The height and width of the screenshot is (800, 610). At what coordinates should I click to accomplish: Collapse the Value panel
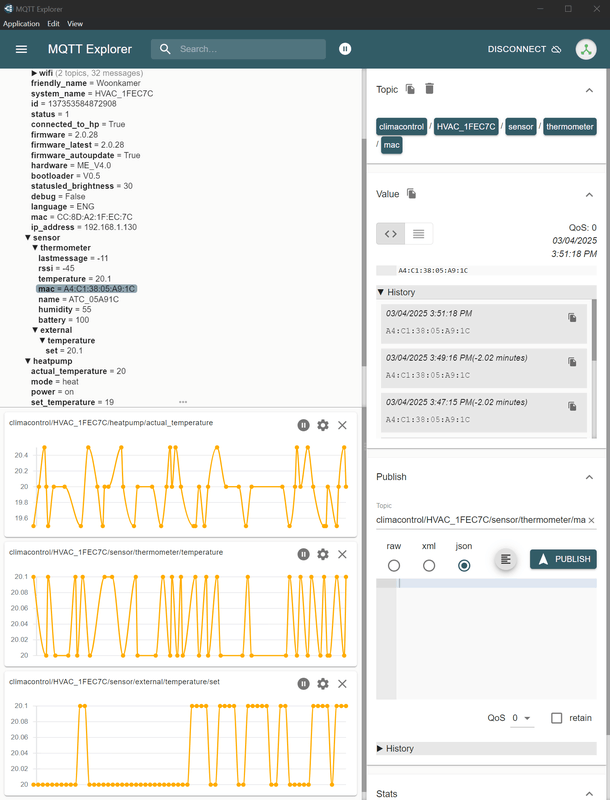[589, 195]
